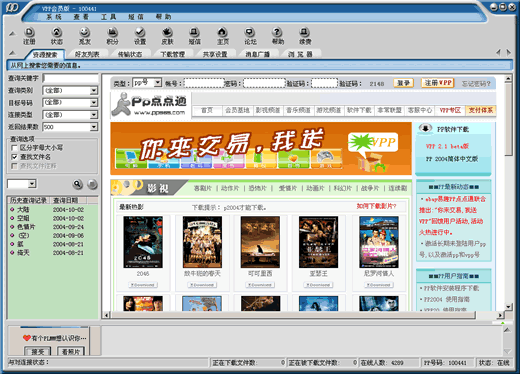Click the VPP speech-bubble graphic in the banner
This screenshot has height=374, width=520.
click(x=373, y=144)
